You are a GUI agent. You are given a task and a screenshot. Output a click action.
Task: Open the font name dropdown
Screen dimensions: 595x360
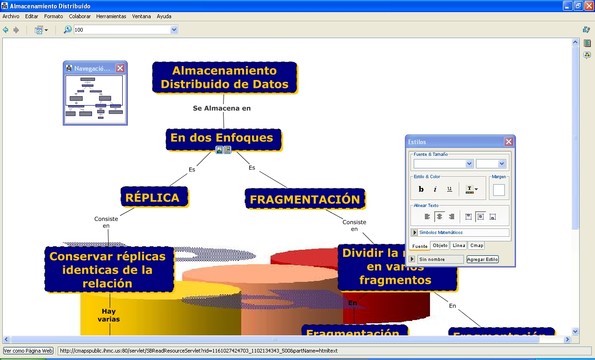tap(443, 164)
